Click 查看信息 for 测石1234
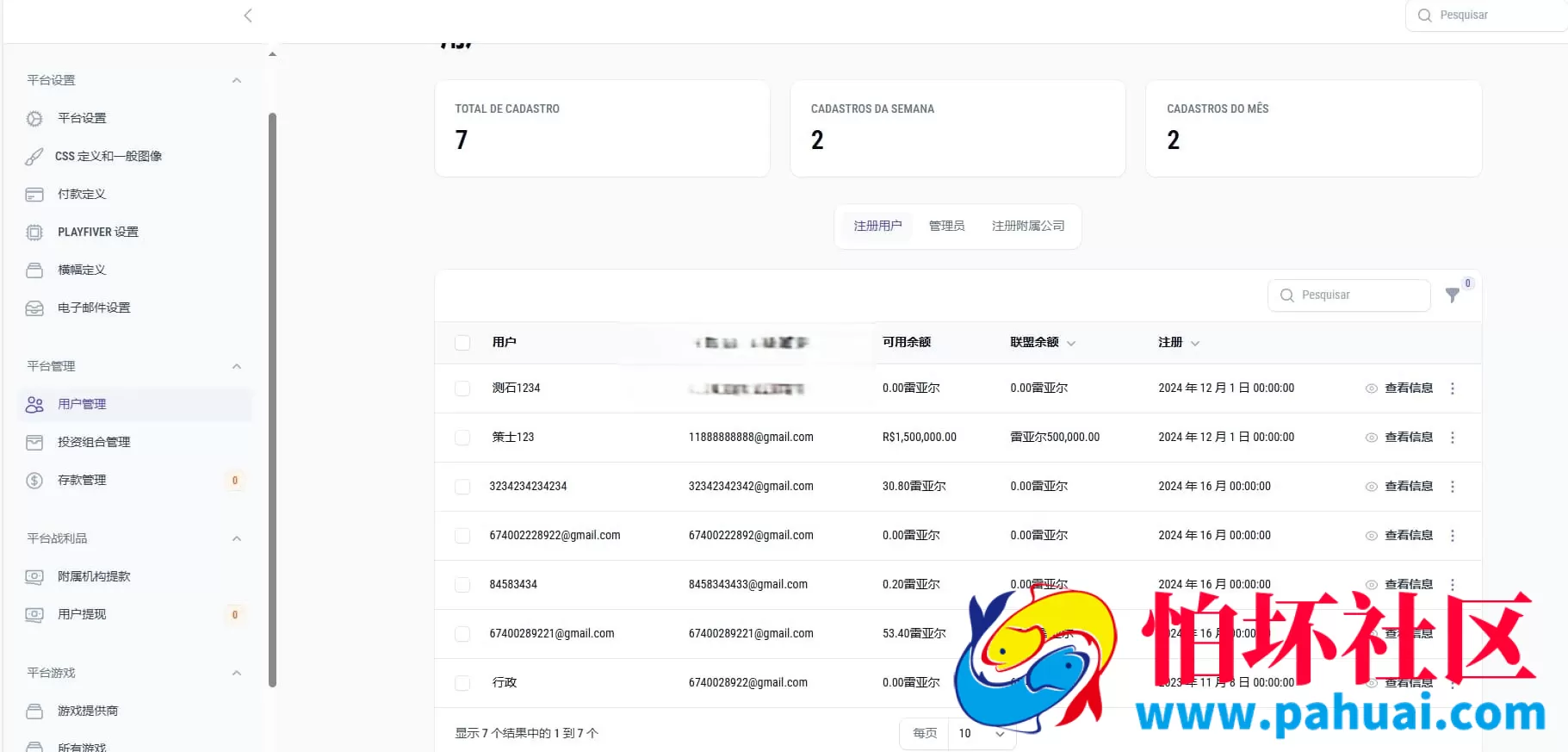This screenshot has width=1568, height=752. pyautogui.click(x=1399, y=388)
